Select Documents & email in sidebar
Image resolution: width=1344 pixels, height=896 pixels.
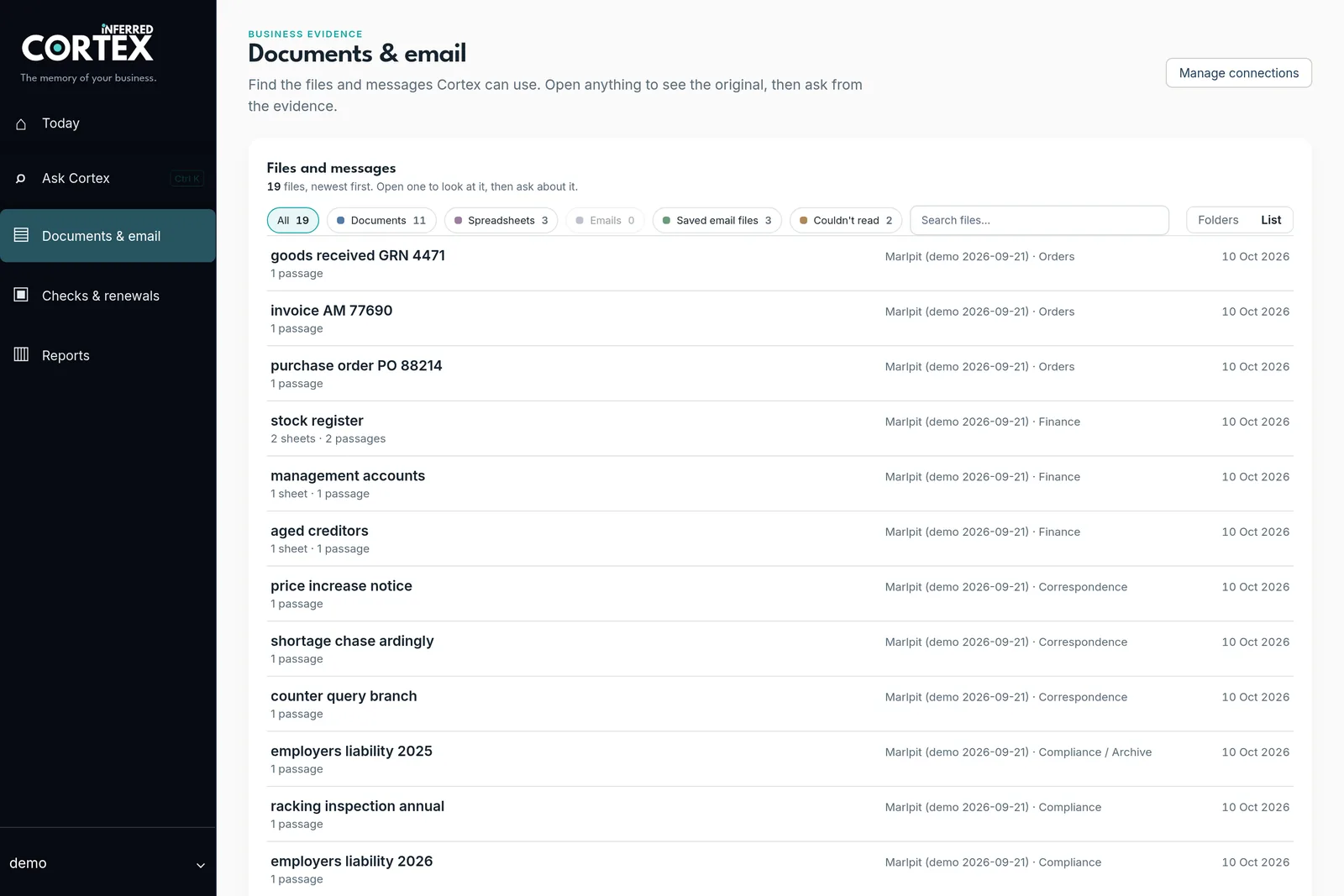[108, 236]
